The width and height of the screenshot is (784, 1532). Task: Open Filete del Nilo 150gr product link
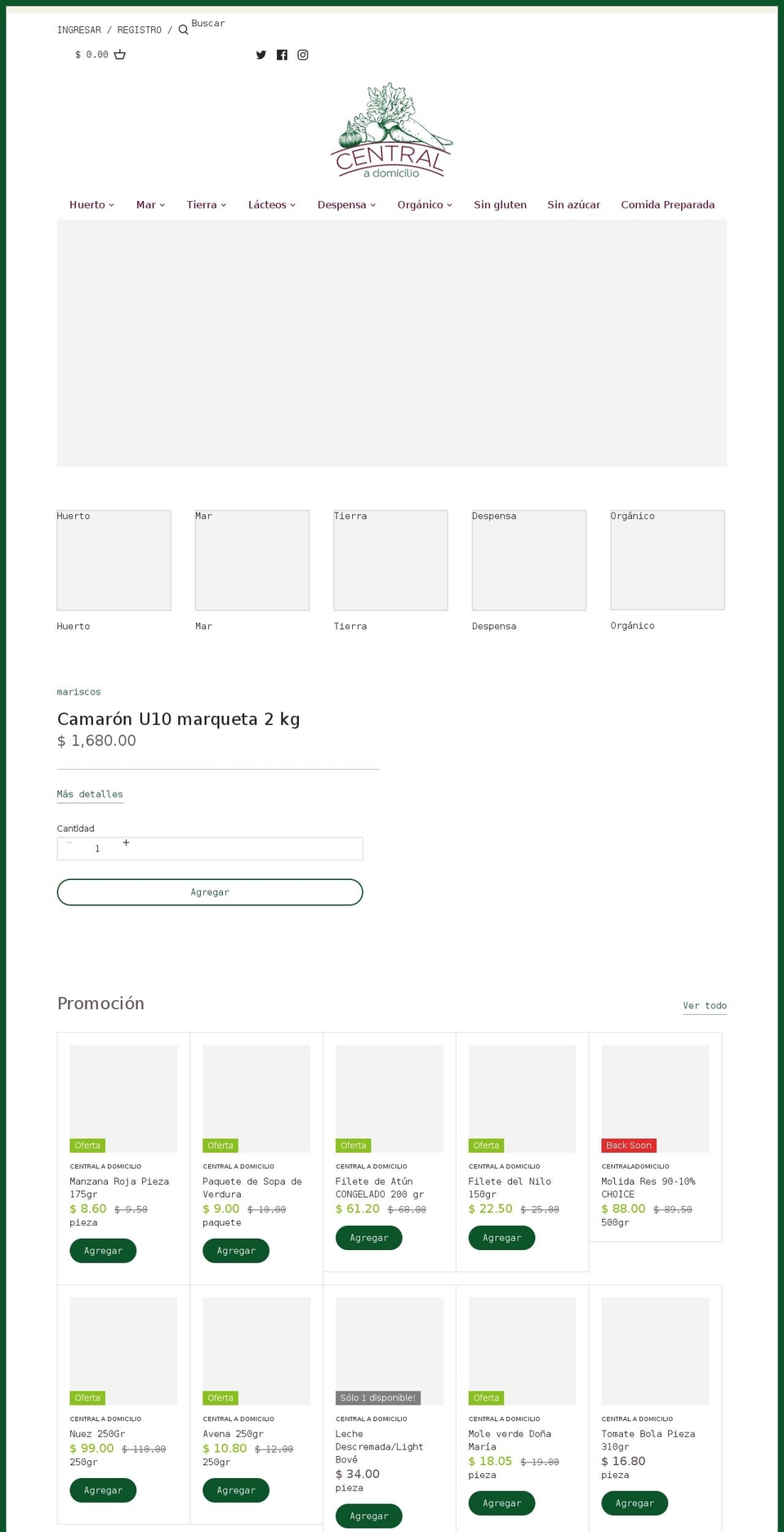(510, 1188)
